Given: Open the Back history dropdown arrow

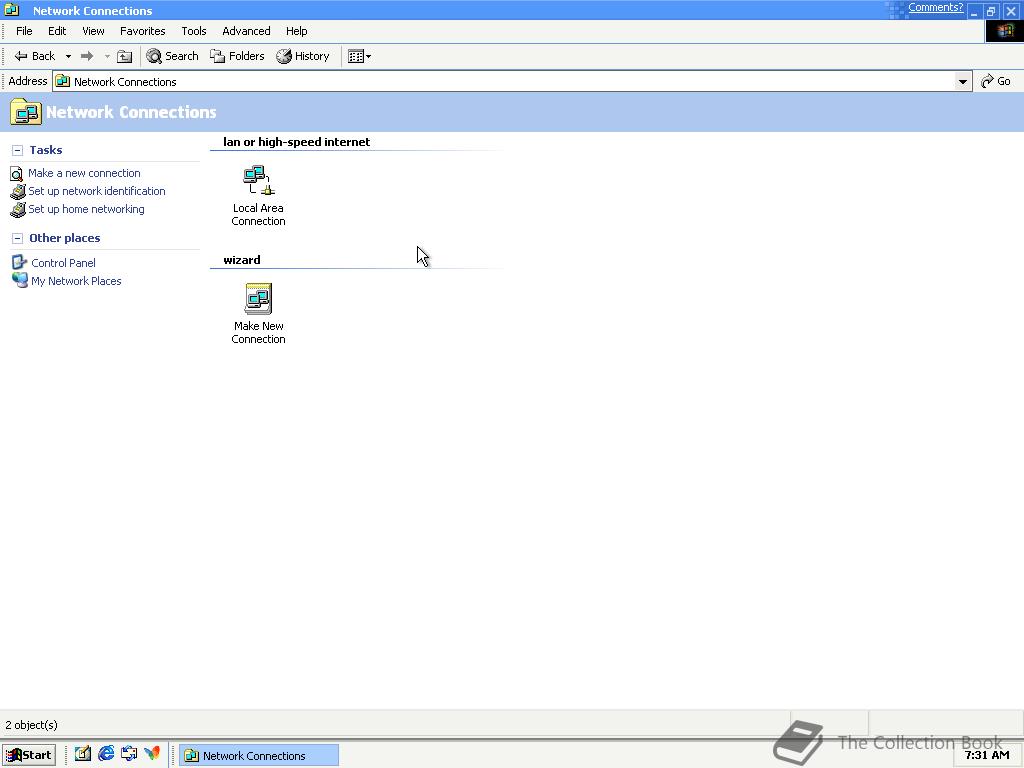Looking at the screenshot, I should click(68, 56).
